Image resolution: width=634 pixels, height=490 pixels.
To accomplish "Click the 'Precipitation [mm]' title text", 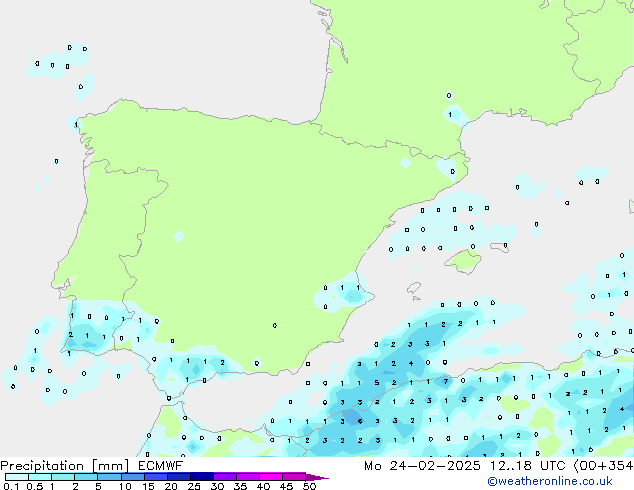I will tap(65, 466).
